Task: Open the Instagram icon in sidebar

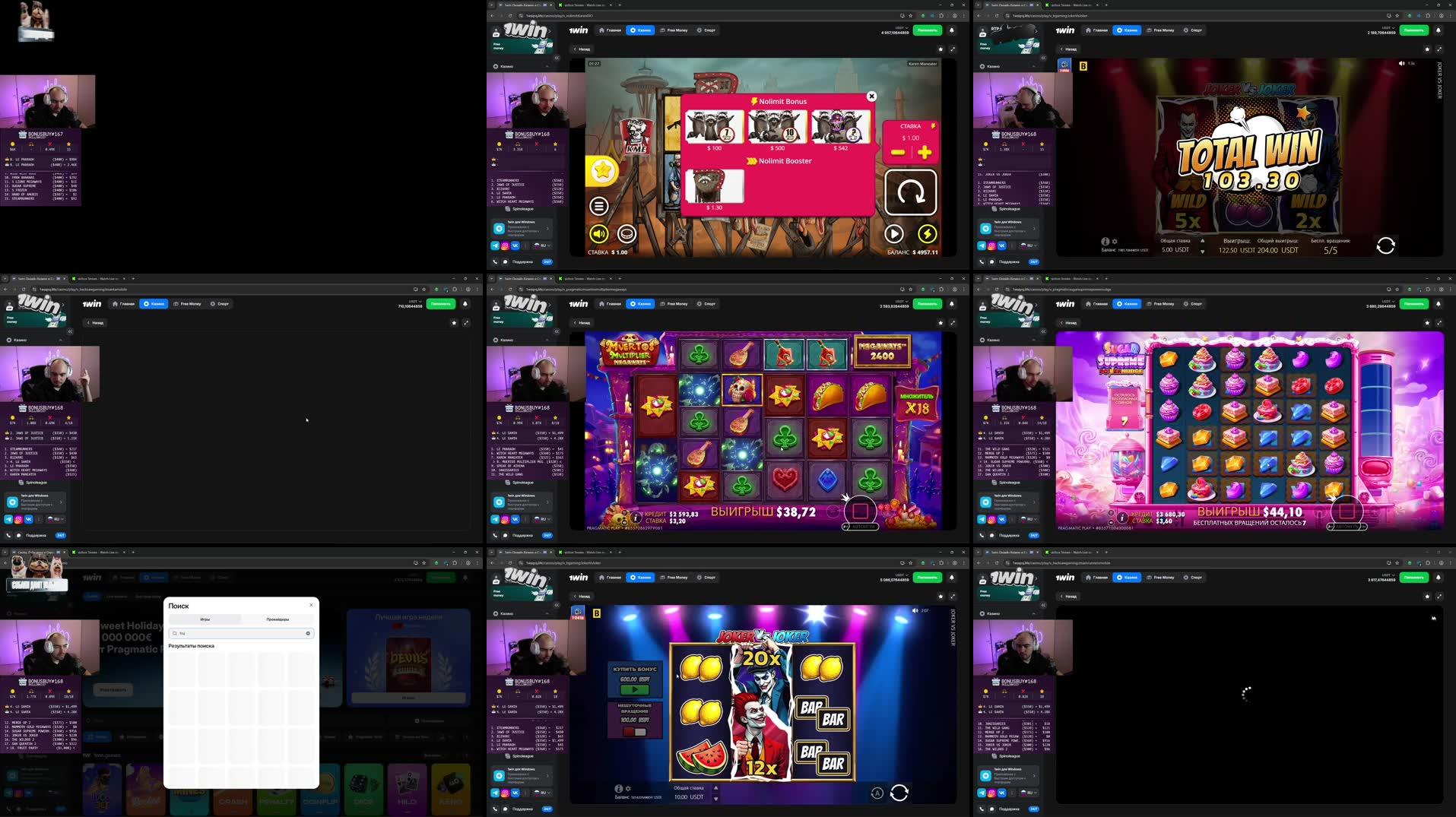Action: pos(506,245)
